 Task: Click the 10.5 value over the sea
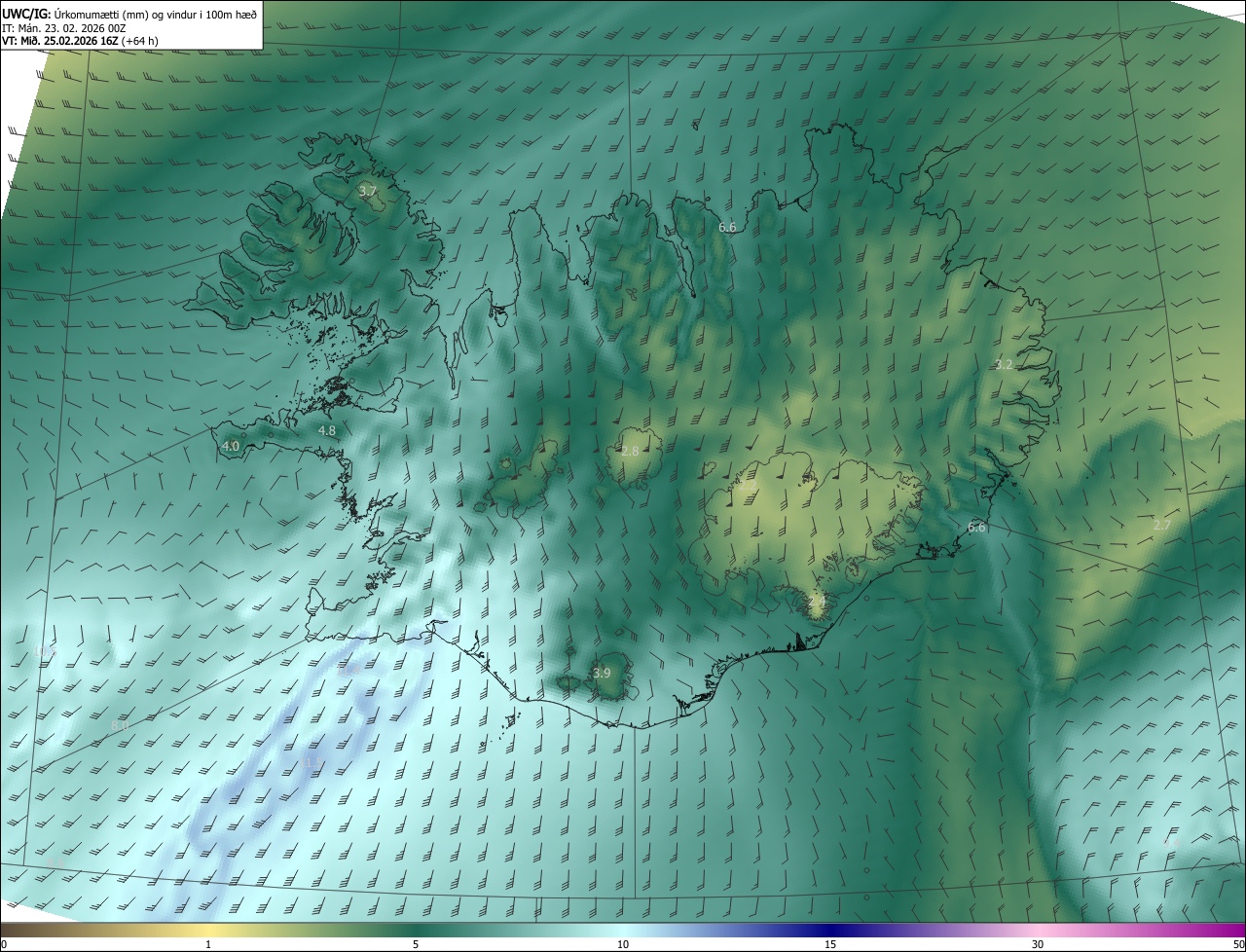tap(45, 652)
